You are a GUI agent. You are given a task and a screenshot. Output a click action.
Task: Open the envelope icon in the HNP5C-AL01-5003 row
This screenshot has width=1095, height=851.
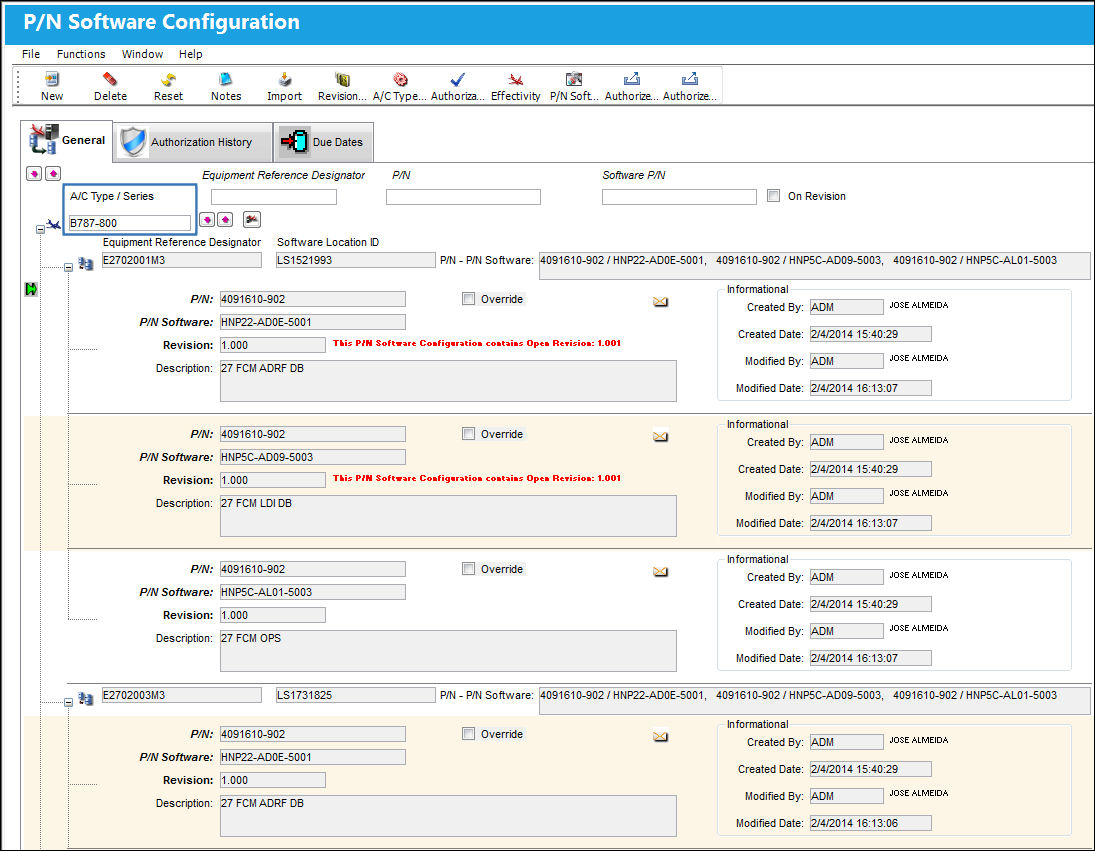(660, 571)
